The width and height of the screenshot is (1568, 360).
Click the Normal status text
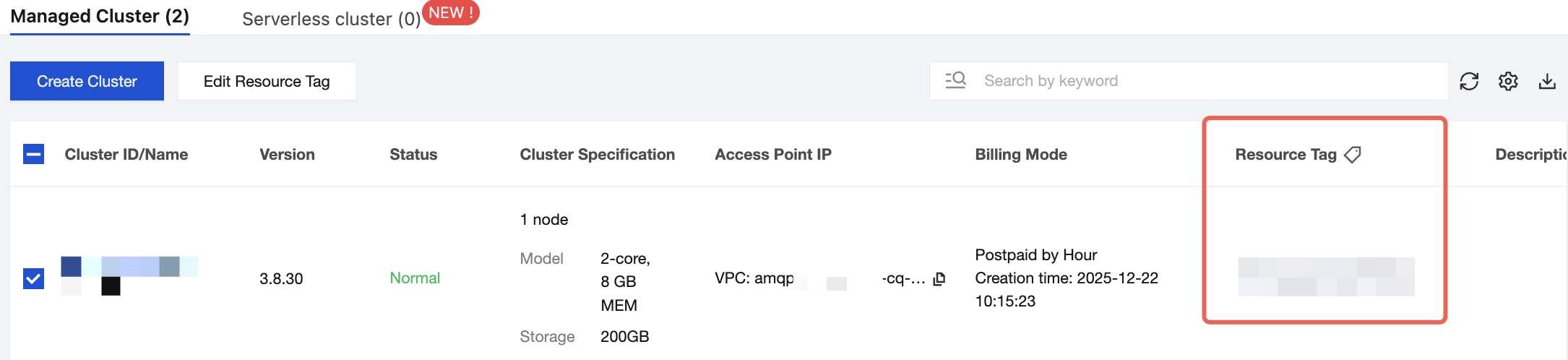pyautogui.click(x=415, y=278)
